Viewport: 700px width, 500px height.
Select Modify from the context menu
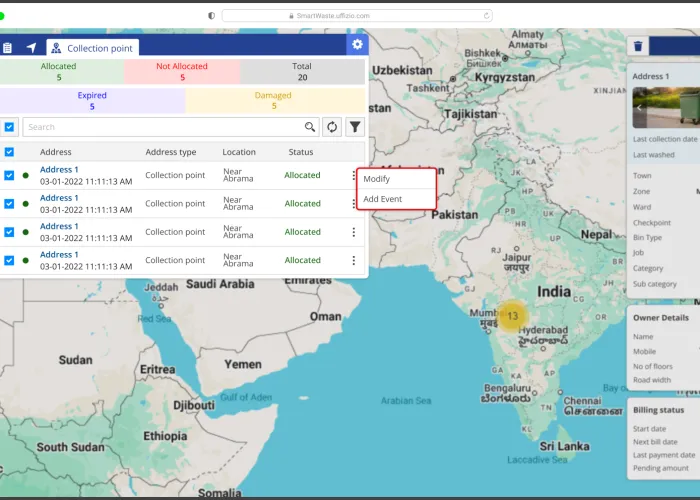377,179
